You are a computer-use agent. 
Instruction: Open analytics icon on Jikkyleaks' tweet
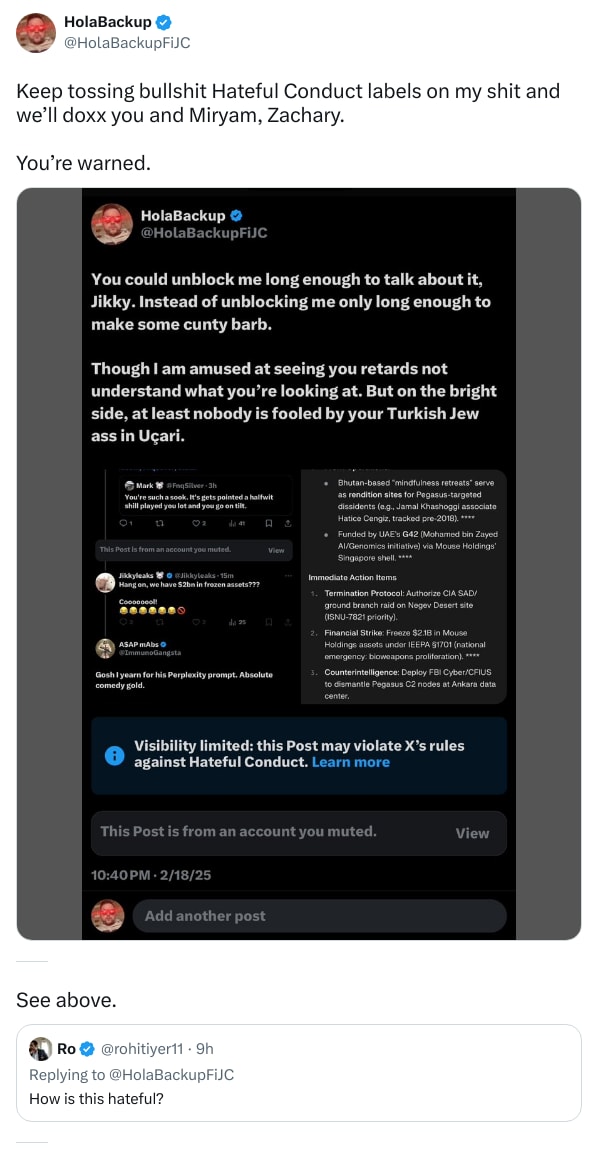coord(230,621)
